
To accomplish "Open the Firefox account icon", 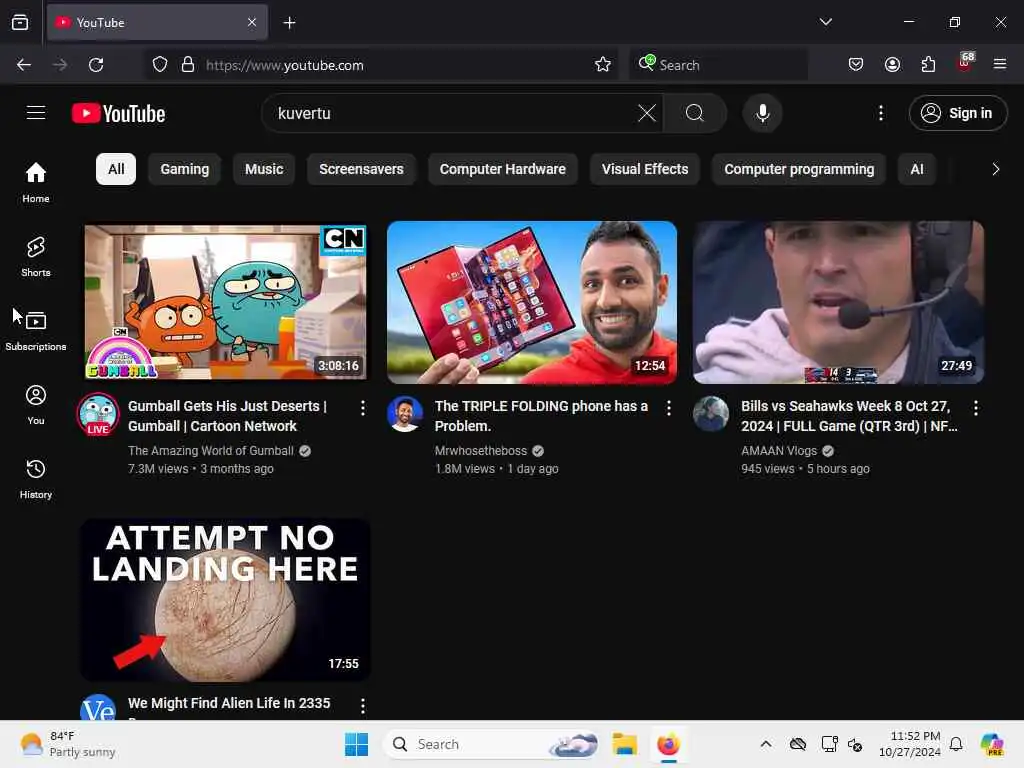I will pos(892,65).
